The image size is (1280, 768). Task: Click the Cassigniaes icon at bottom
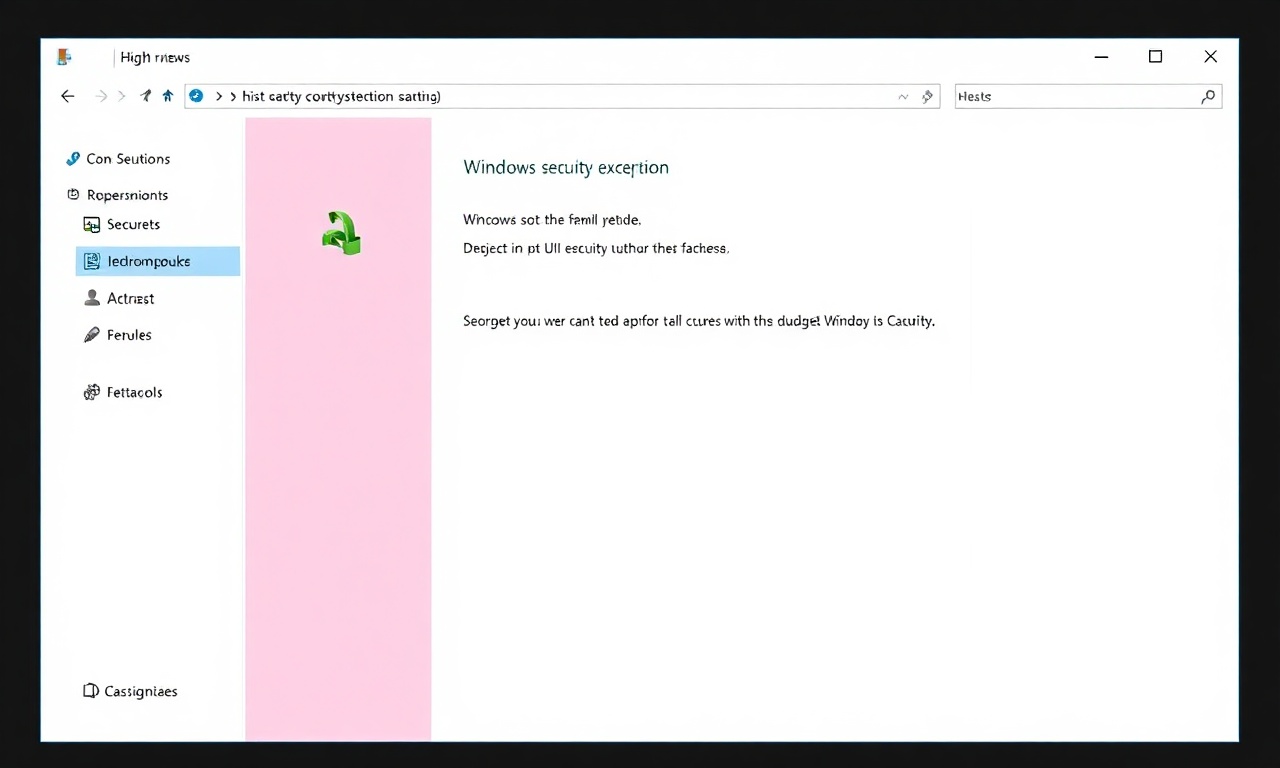[x=90, y=691]
